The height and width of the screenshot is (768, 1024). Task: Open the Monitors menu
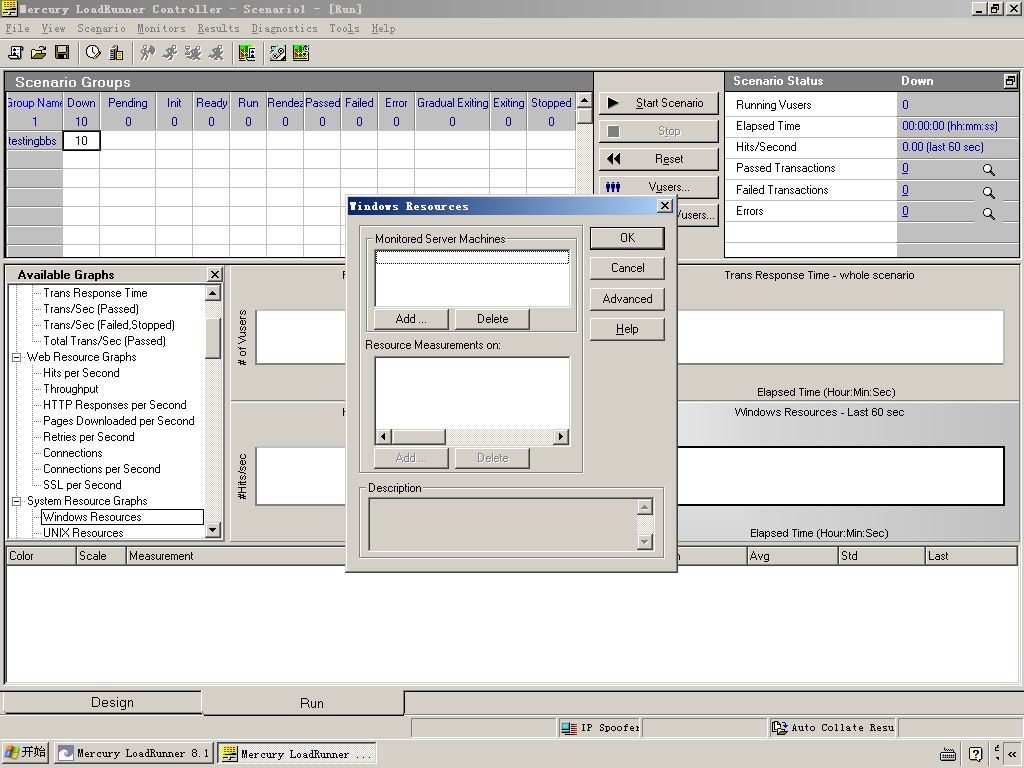point(161,29)
